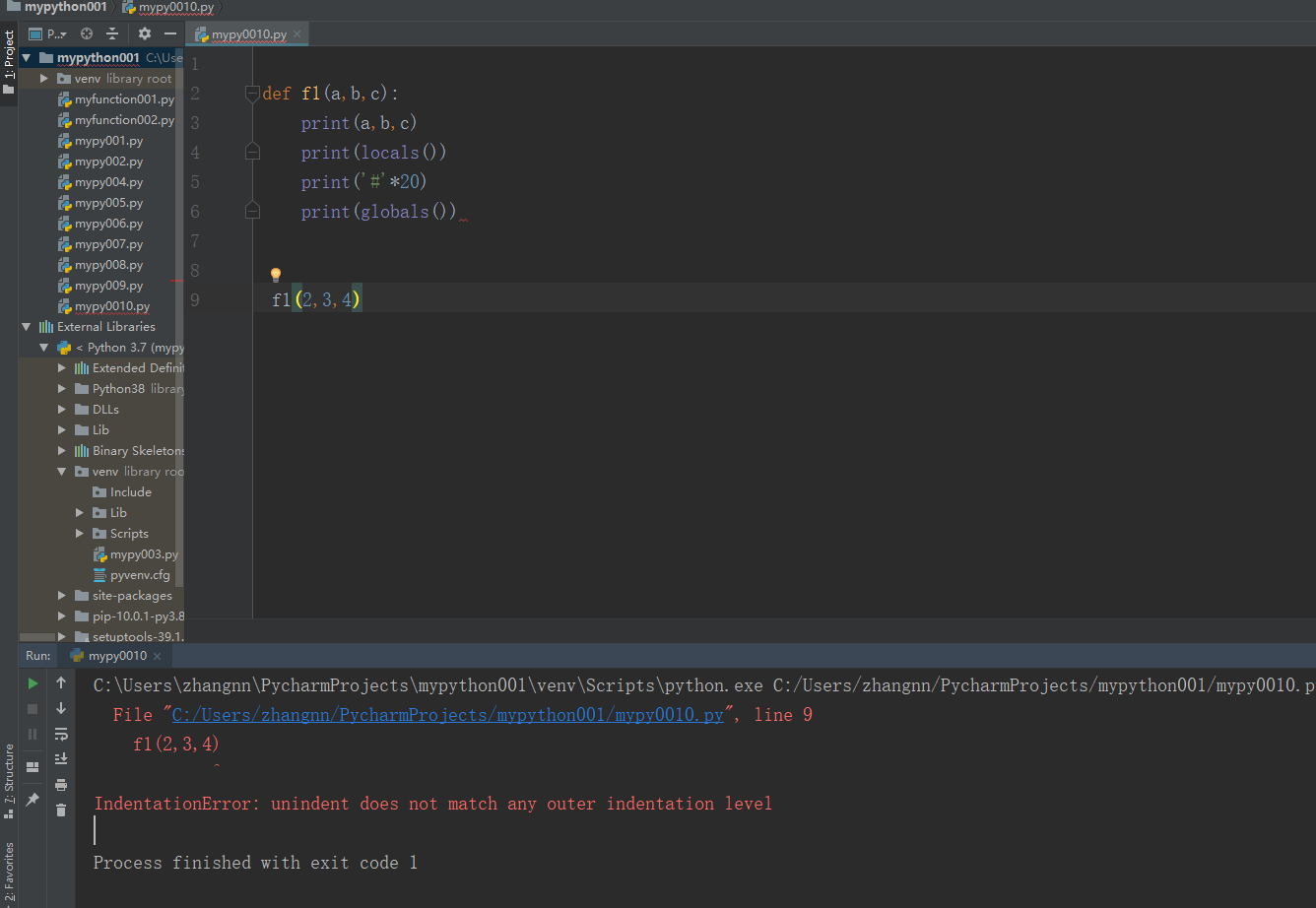Expand Python38 library root node
Screen dimensions: 1316x908
[62, 389]
